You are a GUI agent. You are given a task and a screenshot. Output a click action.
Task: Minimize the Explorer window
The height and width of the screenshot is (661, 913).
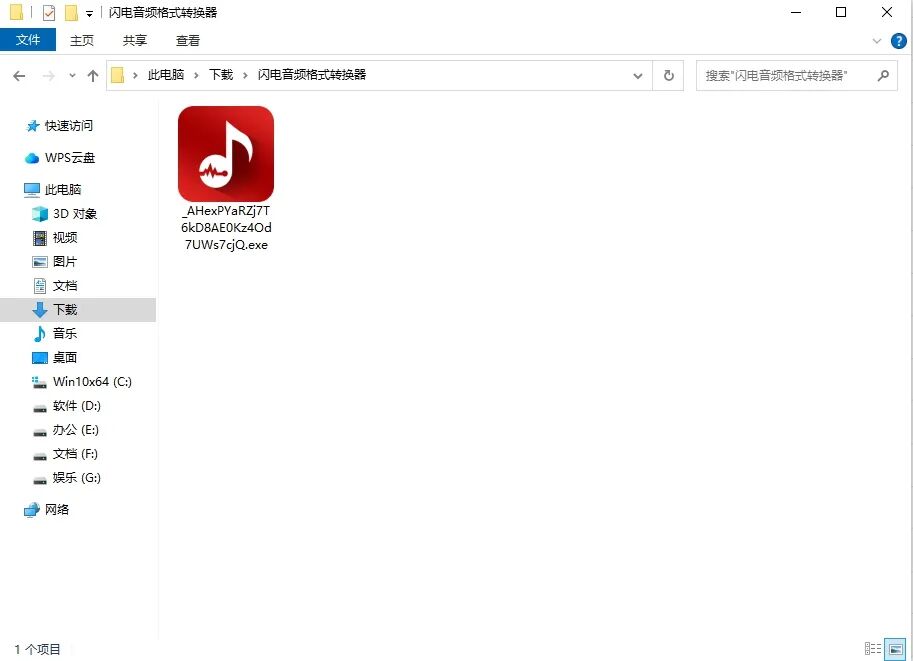pyautogui.click(x=796, y=12)
